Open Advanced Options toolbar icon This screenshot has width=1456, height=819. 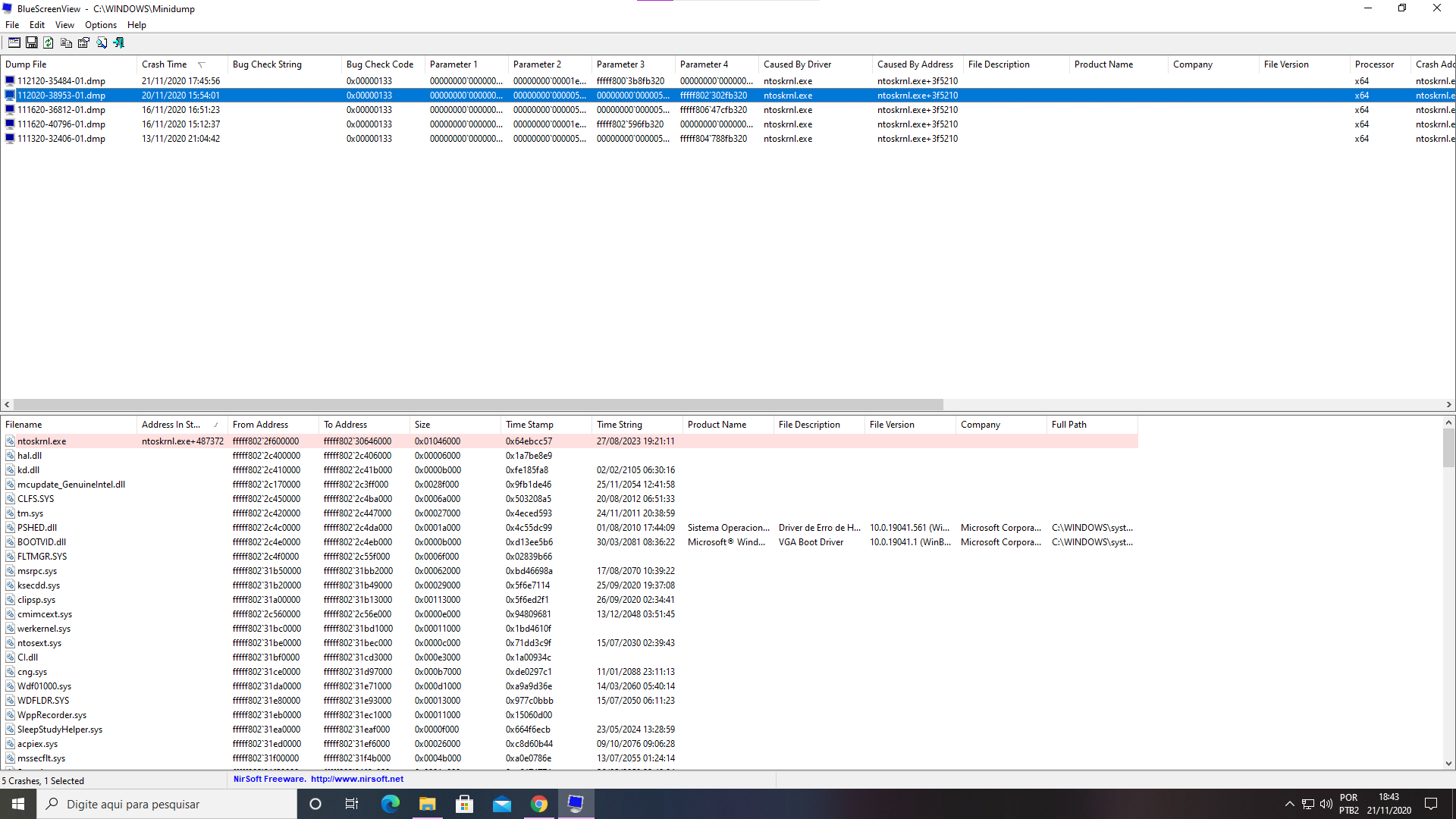click(x=14, y=43)
